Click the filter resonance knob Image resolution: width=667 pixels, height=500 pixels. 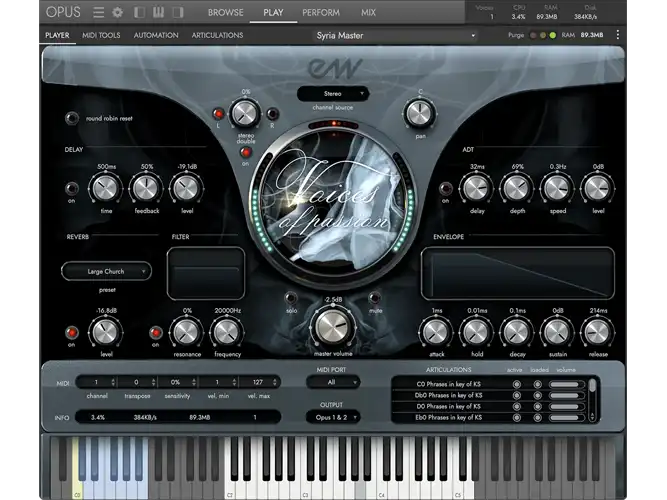[186, 332]
